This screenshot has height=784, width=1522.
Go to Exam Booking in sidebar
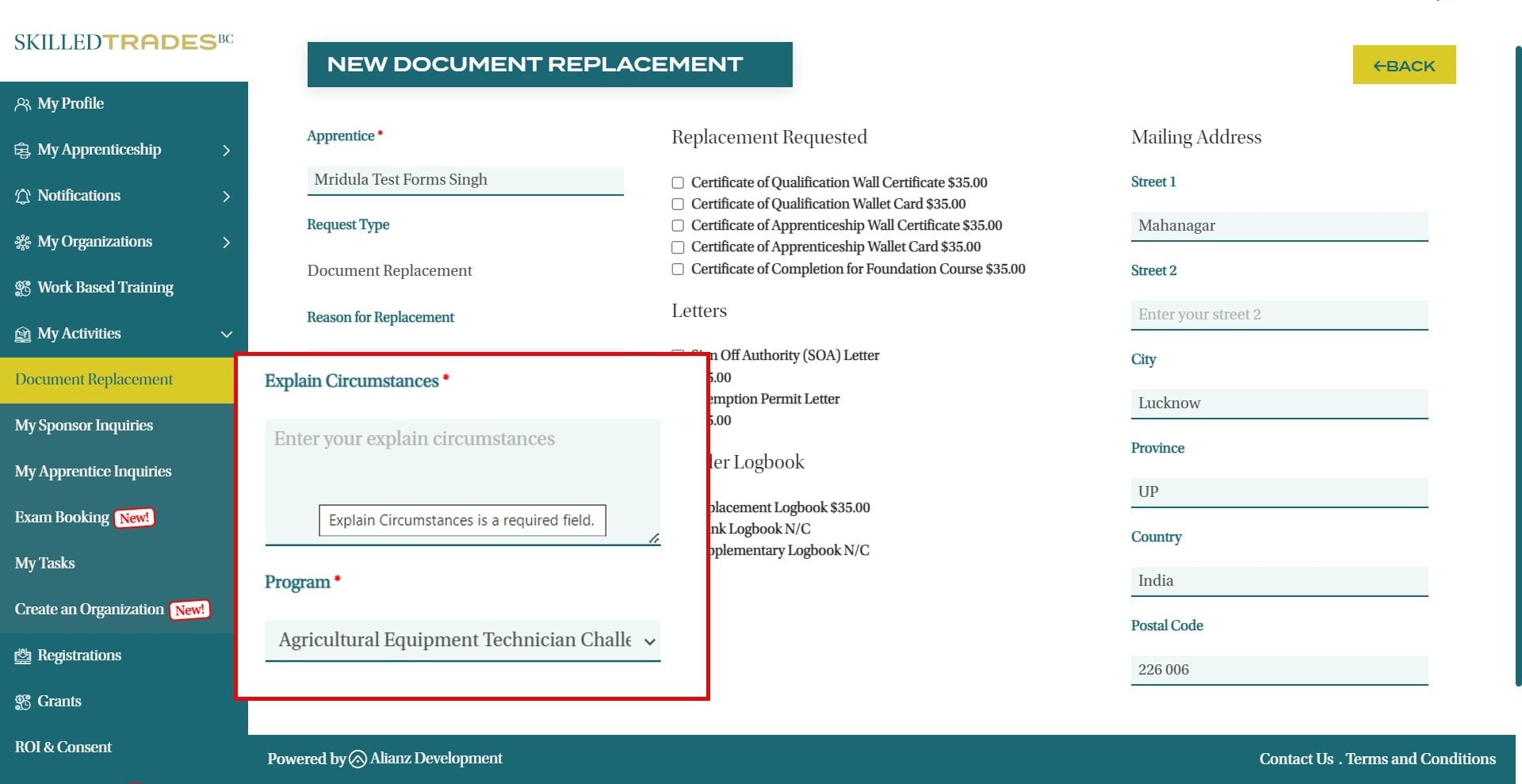(62, 518)
